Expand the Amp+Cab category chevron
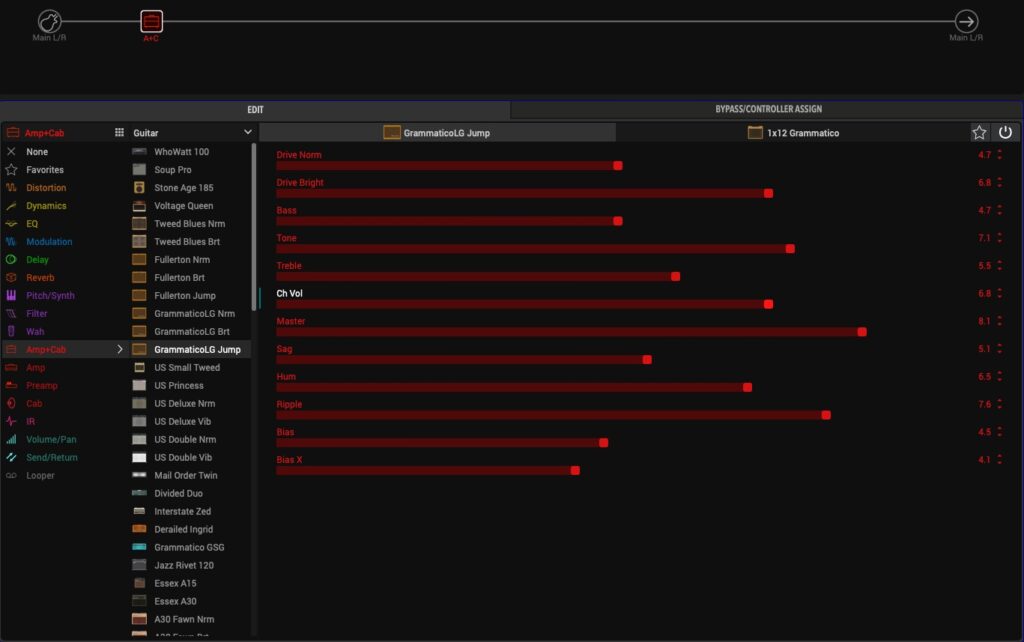Image resolution: width=1024 pixels, height=642 pixels. click(x=120, y=350)
